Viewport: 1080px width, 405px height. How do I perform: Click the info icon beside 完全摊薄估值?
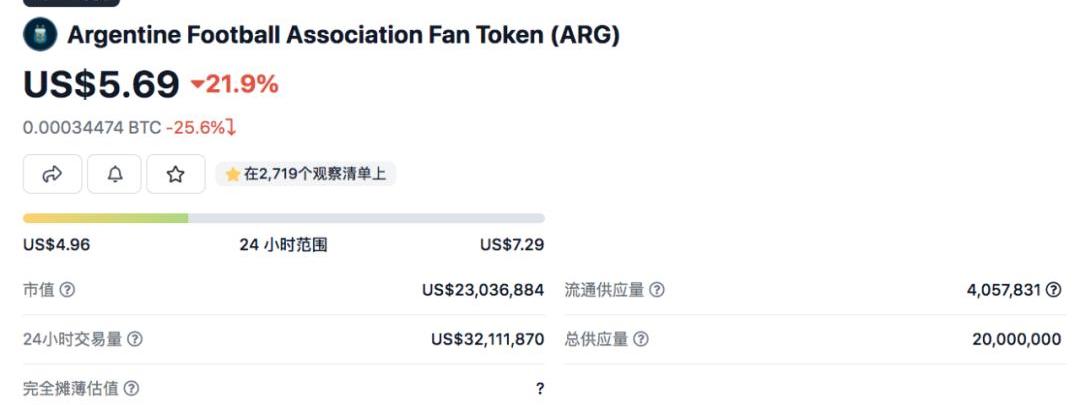pyautogui.click(x=131, y=388)
